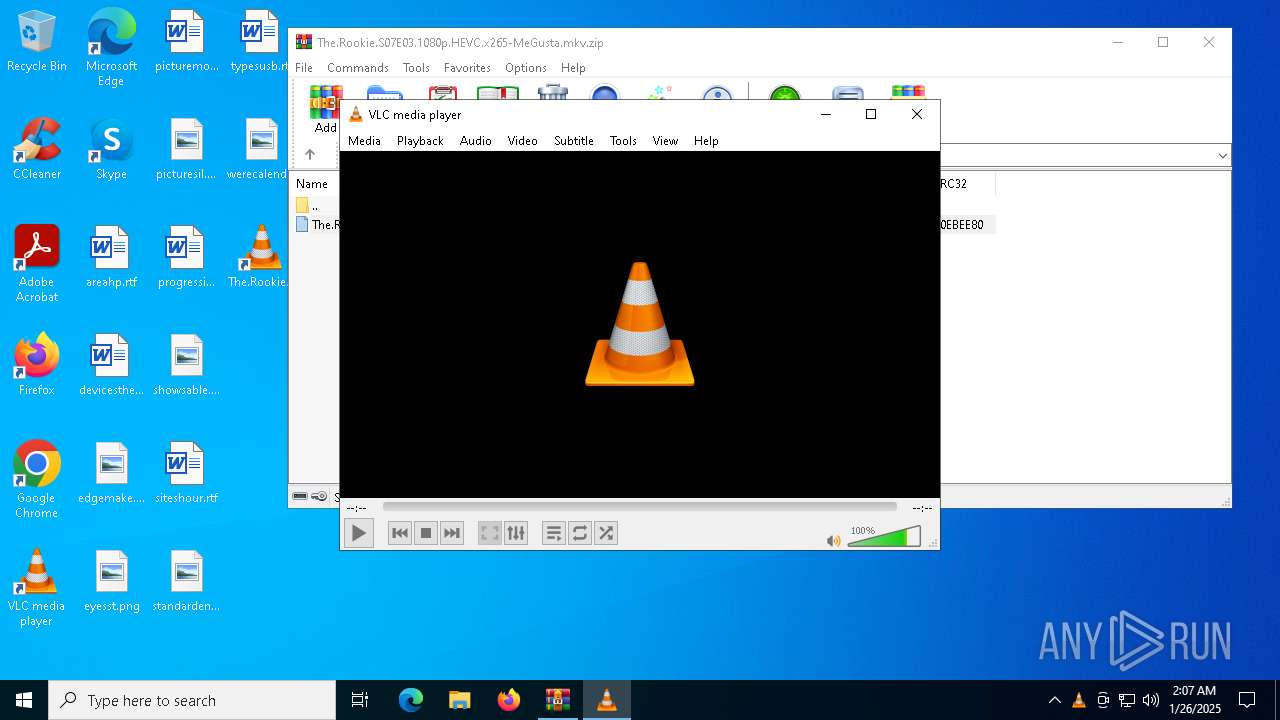This screenshot has width=1280, height=720.
Task: Open Recycle Bin desktop icon
Action: click(x=37, y=41)
